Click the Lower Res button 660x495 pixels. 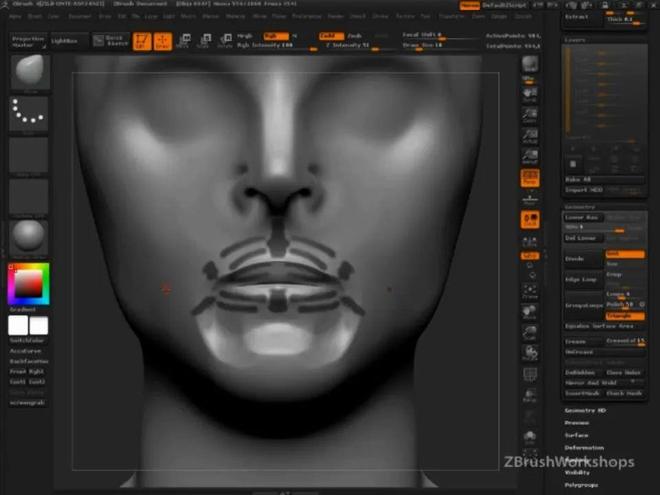click(583, 218)
